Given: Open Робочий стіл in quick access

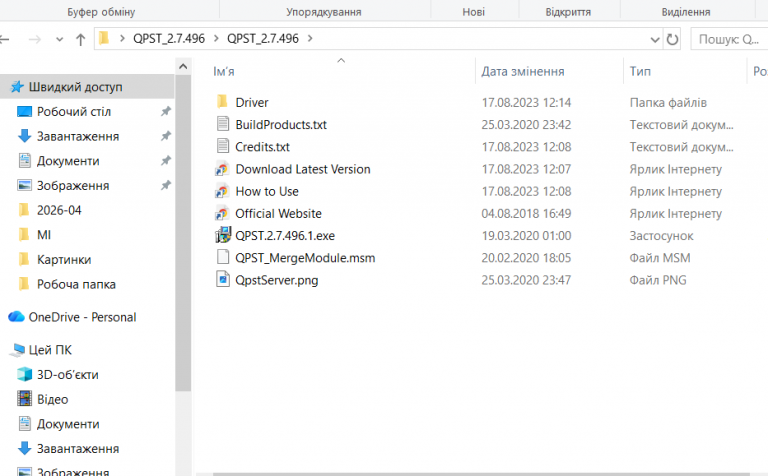Looking at the screenshot, I should [x=74, y=112].
